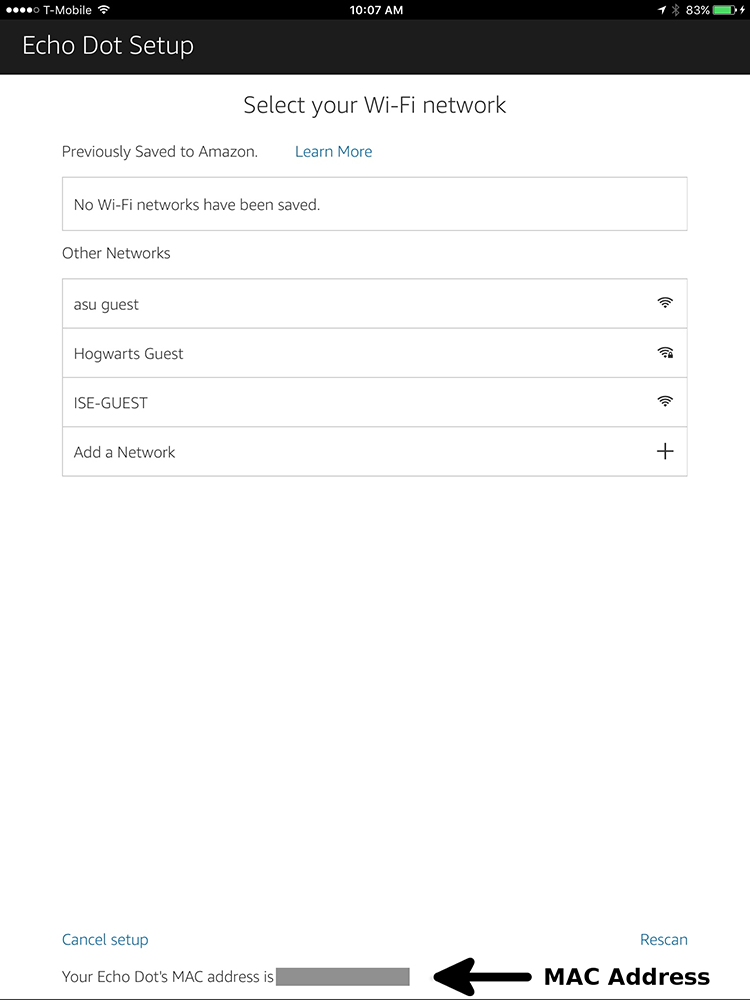Image resolution: width=750 pixels, height=1000 pixels.
Task: Tap the Echo Dot Setup title bar
Action: 107,45
